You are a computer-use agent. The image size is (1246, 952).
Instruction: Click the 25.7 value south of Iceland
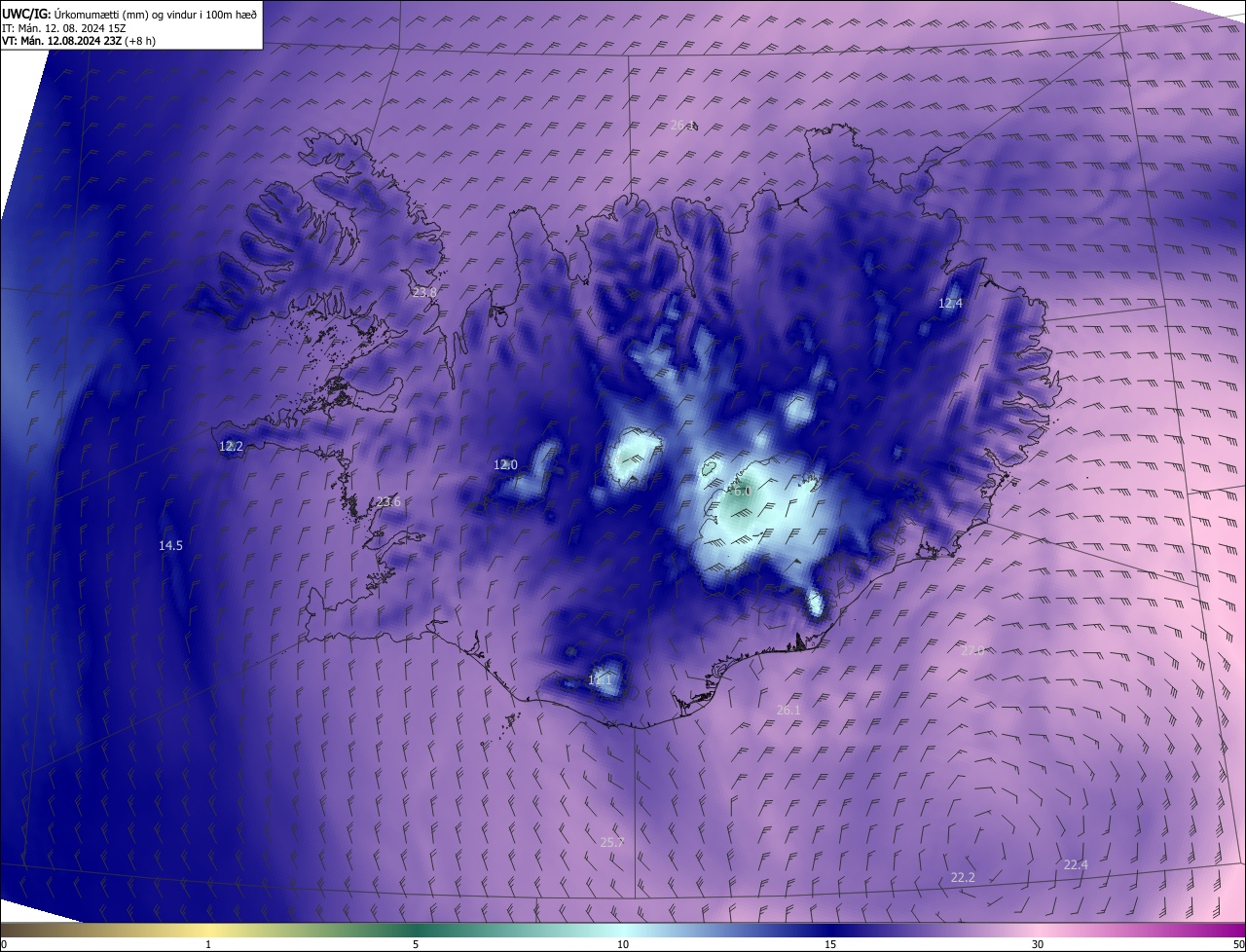point(611,843)
